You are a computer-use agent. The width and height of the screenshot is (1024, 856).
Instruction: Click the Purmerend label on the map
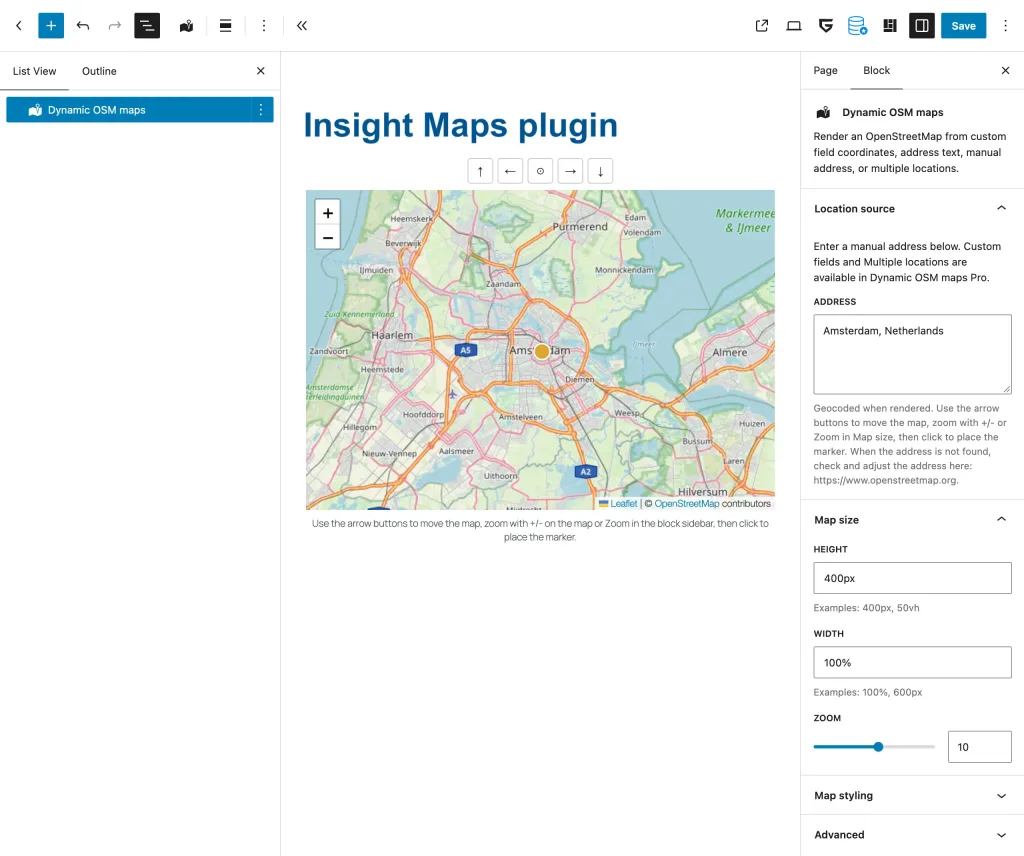580,227
